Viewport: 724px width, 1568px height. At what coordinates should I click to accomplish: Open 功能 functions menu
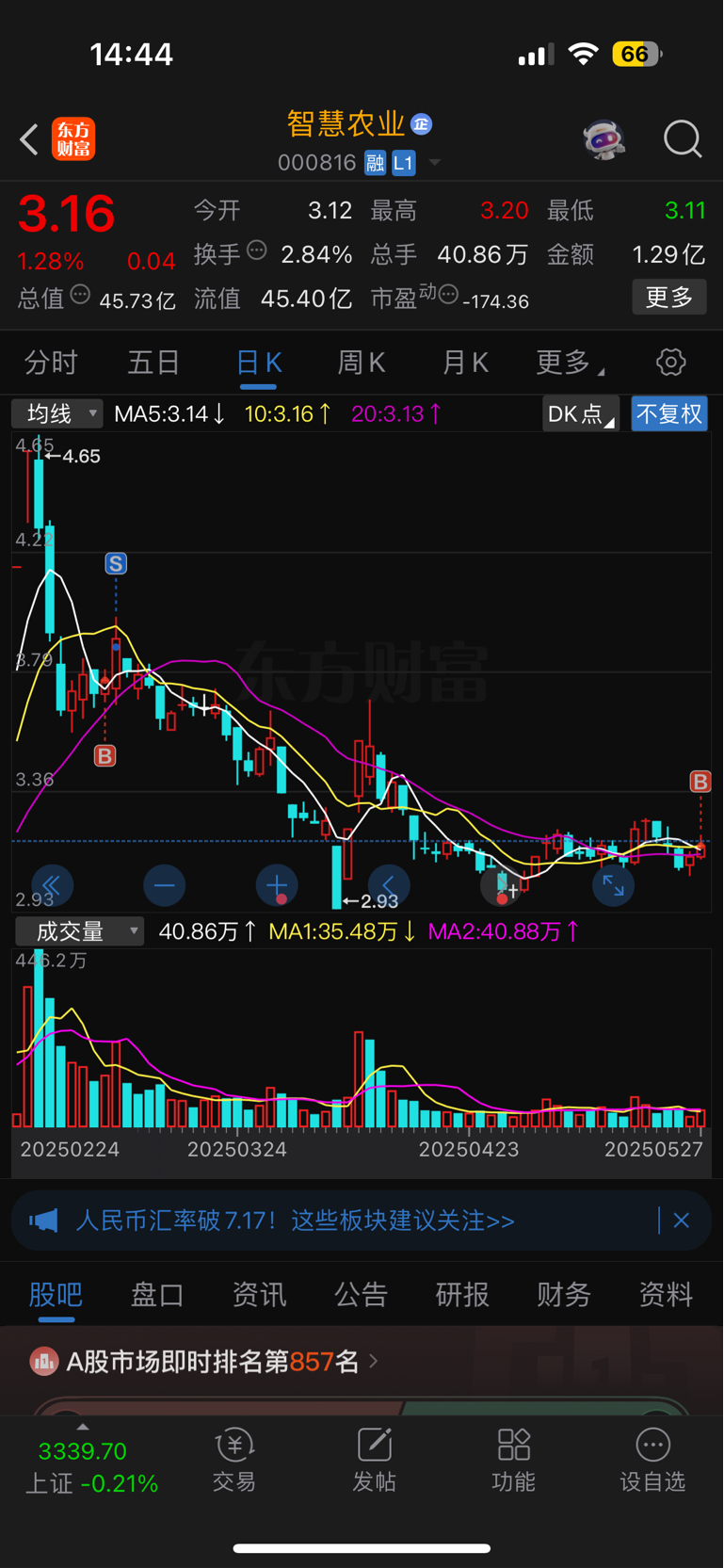pyautogui.click(x=513, y=1460)
